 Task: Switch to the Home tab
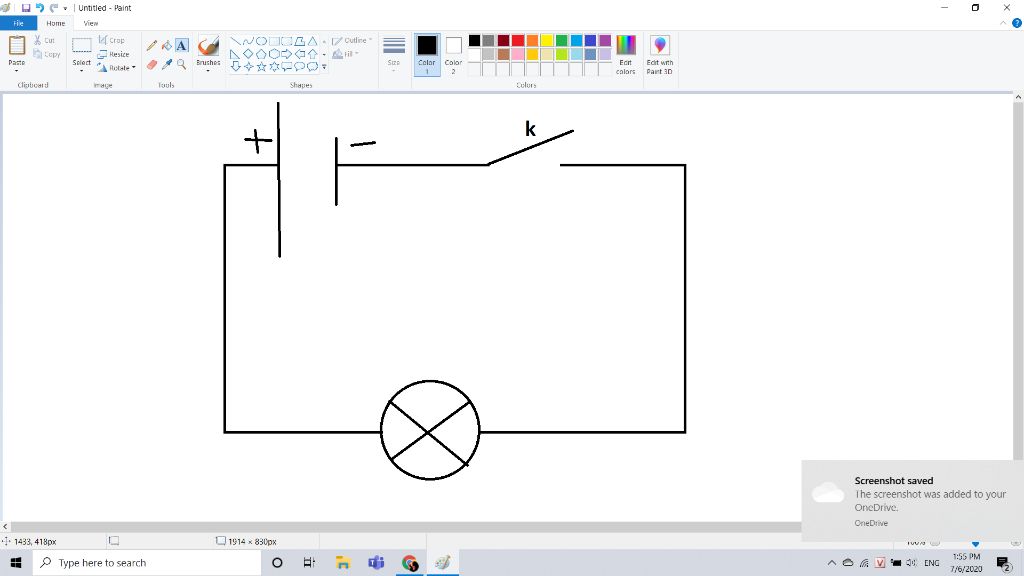click(x=56, y=23)
